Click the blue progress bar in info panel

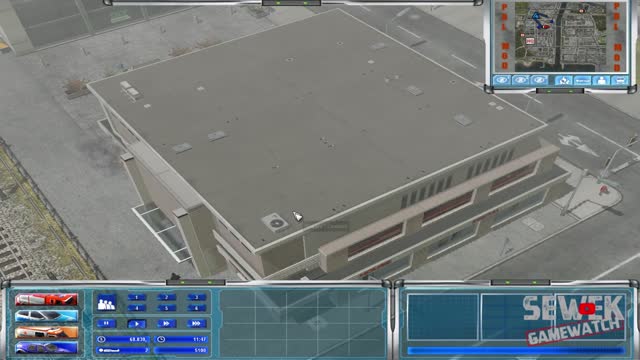pos(516,351)
